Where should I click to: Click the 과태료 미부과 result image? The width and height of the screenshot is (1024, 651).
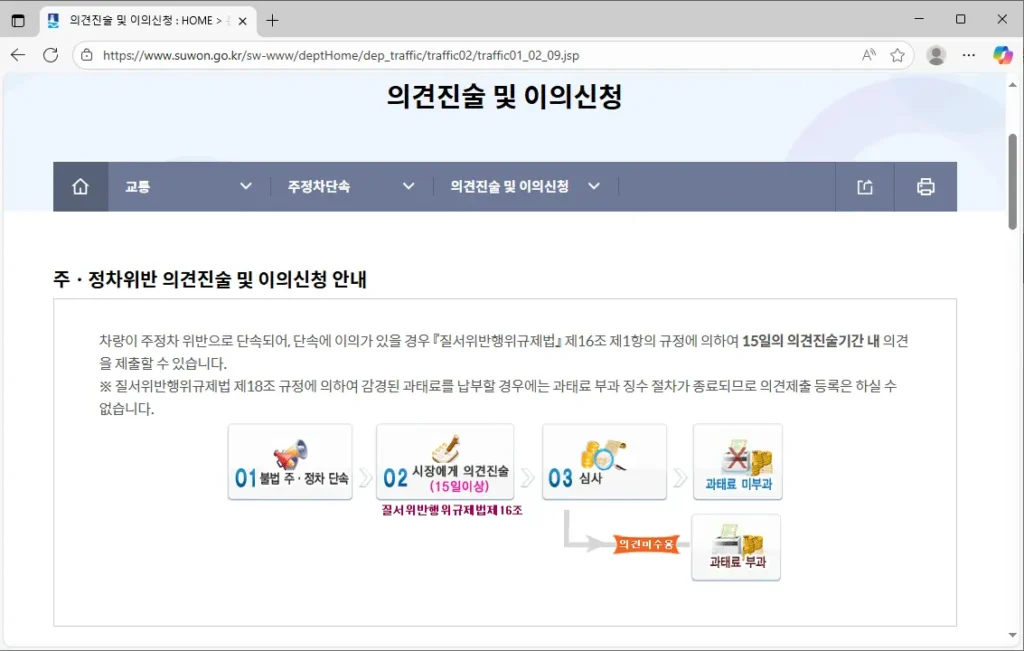coord(737,462)
